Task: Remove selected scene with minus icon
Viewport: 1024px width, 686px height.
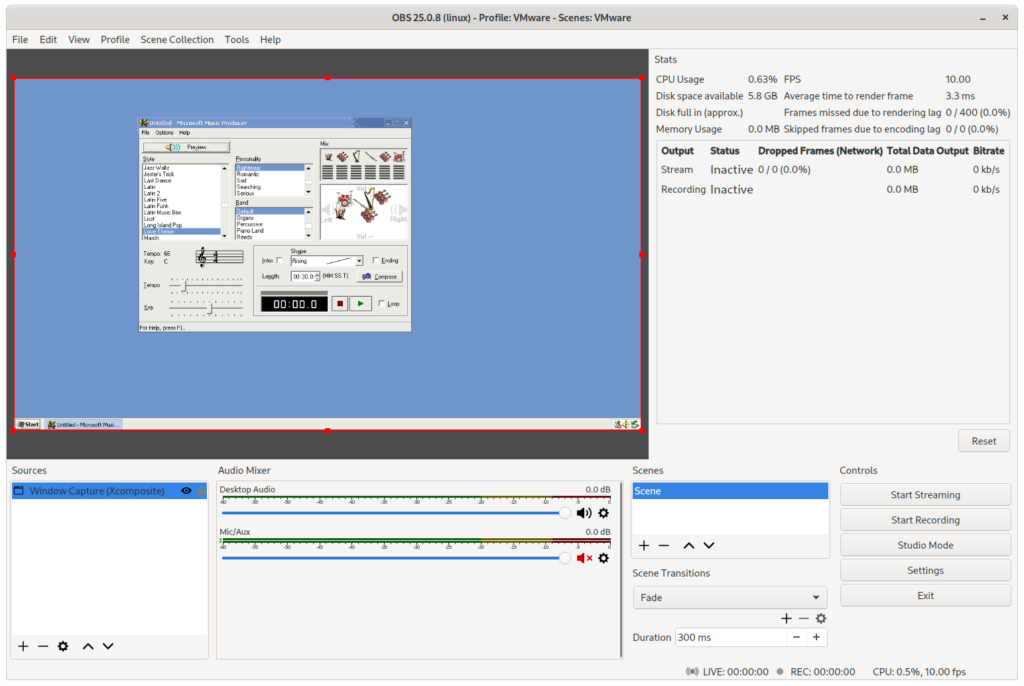Action: [x=664, y=546]
